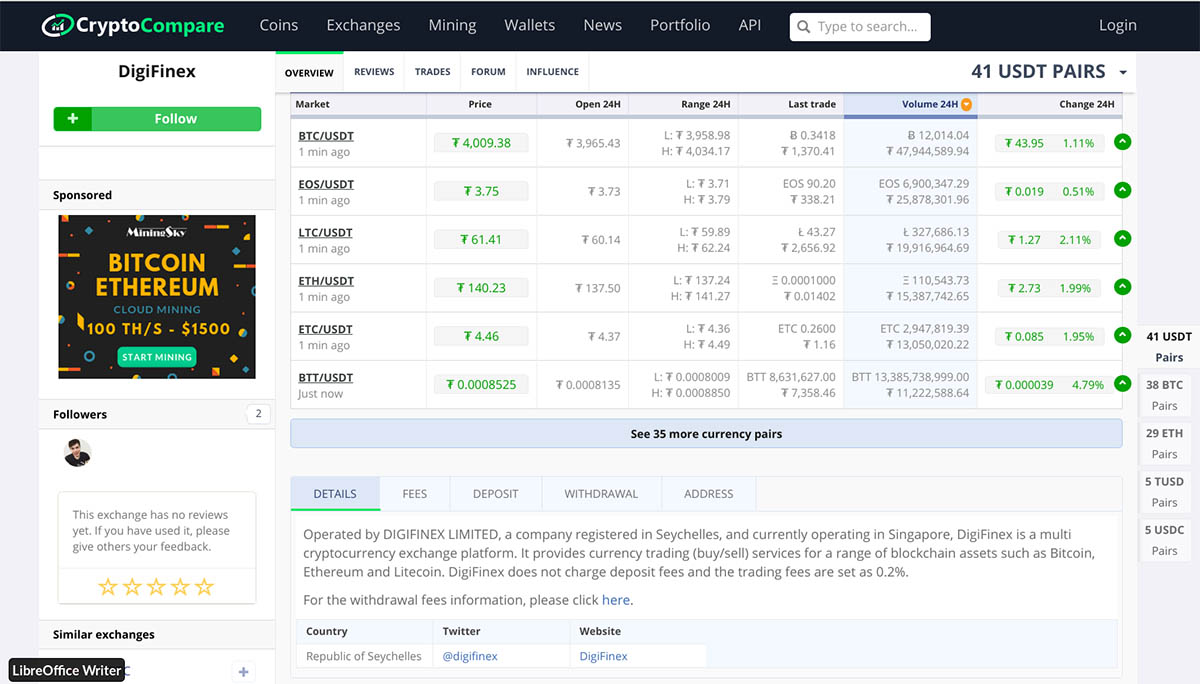Rate the exchange with the fifth star
This screenshot has height=684, width=1200.
tap(204, 587)
